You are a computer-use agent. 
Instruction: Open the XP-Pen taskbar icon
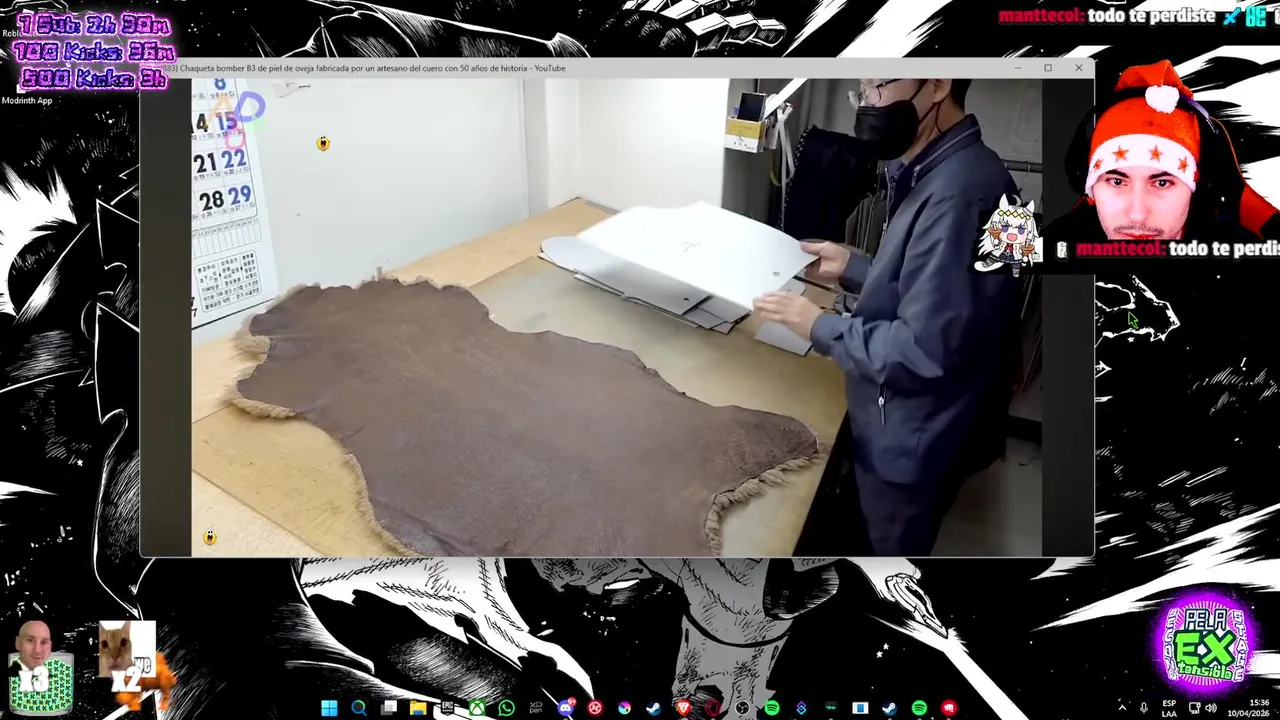tap(535, 708)
